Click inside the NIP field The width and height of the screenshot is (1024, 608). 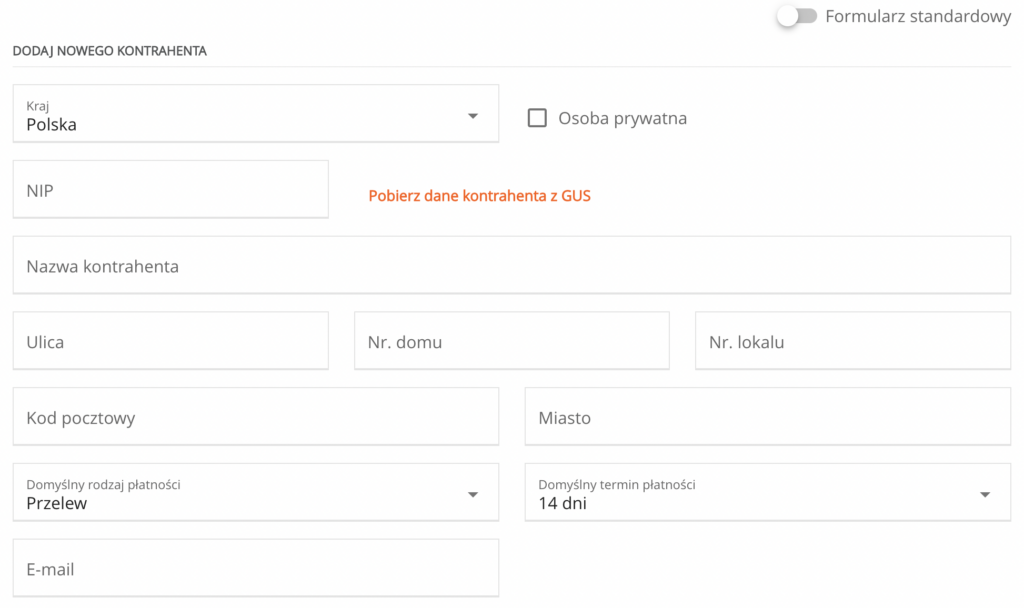point(170,189)
